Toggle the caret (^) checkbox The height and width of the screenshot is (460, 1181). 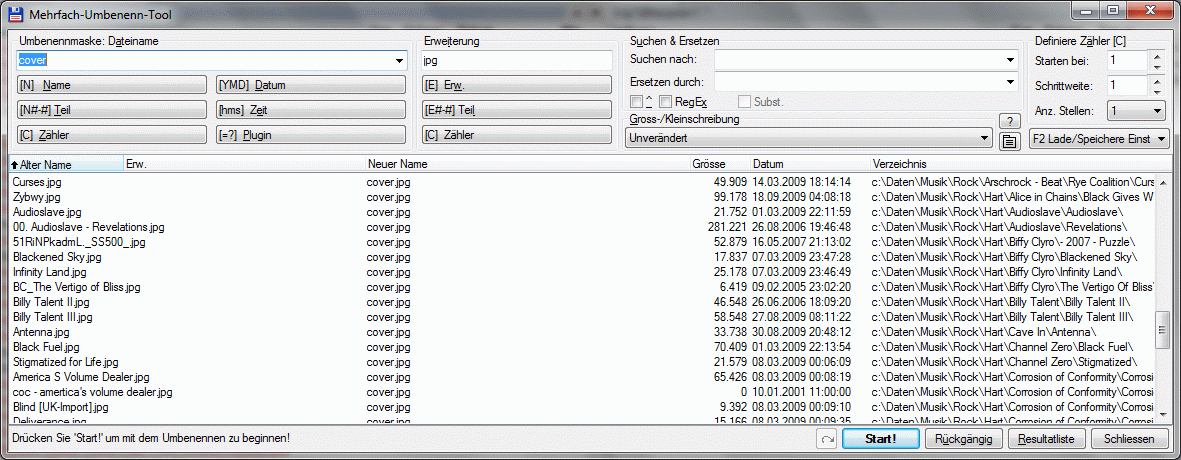637,102
